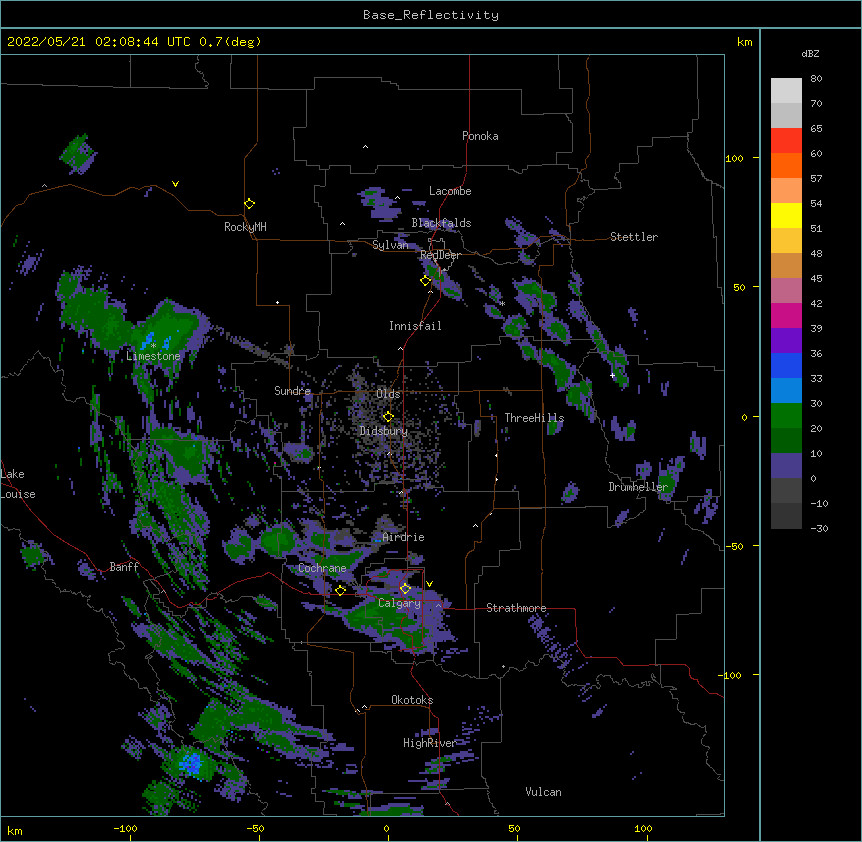
Task: Click the HighRiver town label
Action: 429,743
